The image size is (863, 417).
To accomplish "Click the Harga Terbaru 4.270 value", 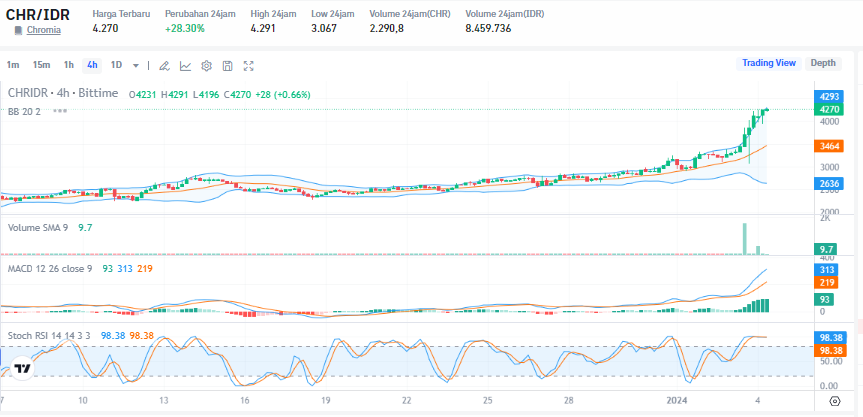I will click(x=105, y=29).
